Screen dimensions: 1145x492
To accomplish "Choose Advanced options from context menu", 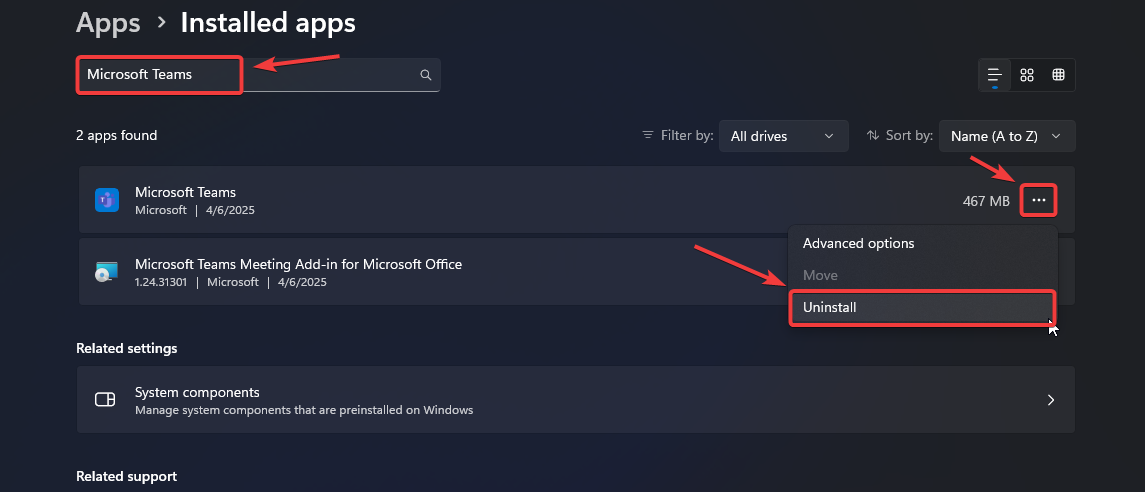I will pyautogui.click(x=923, y=243).
